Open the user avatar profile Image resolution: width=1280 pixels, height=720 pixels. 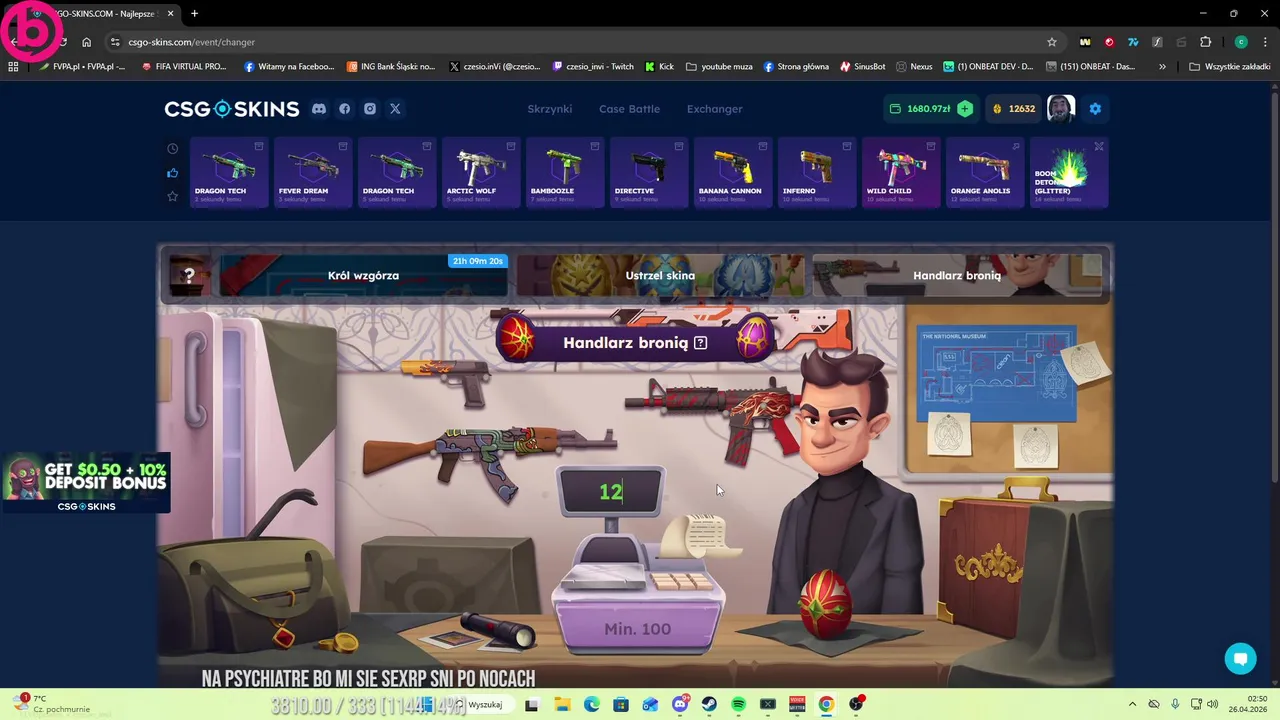click(1061, 109)
